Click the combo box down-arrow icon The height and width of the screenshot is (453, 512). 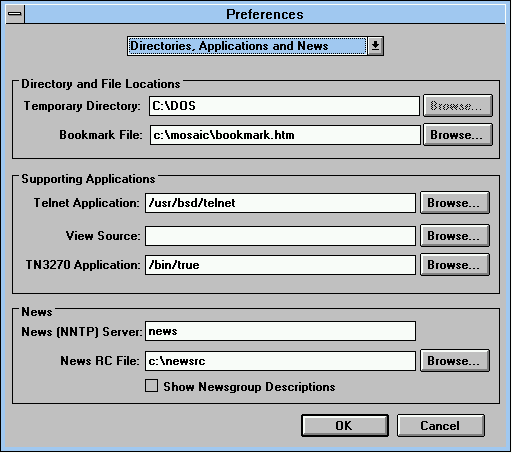coord(375,46)
